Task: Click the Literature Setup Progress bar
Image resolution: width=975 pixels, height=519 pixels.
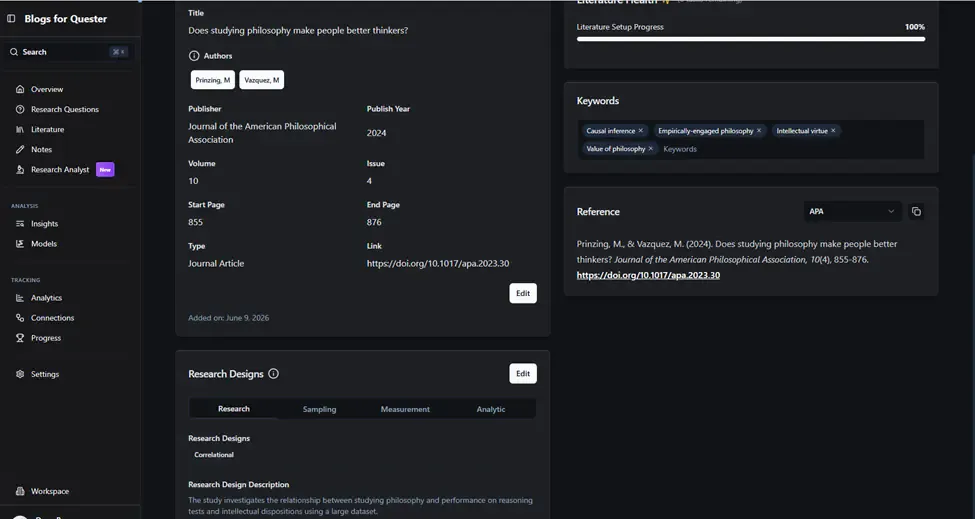Action: point(751,39)
